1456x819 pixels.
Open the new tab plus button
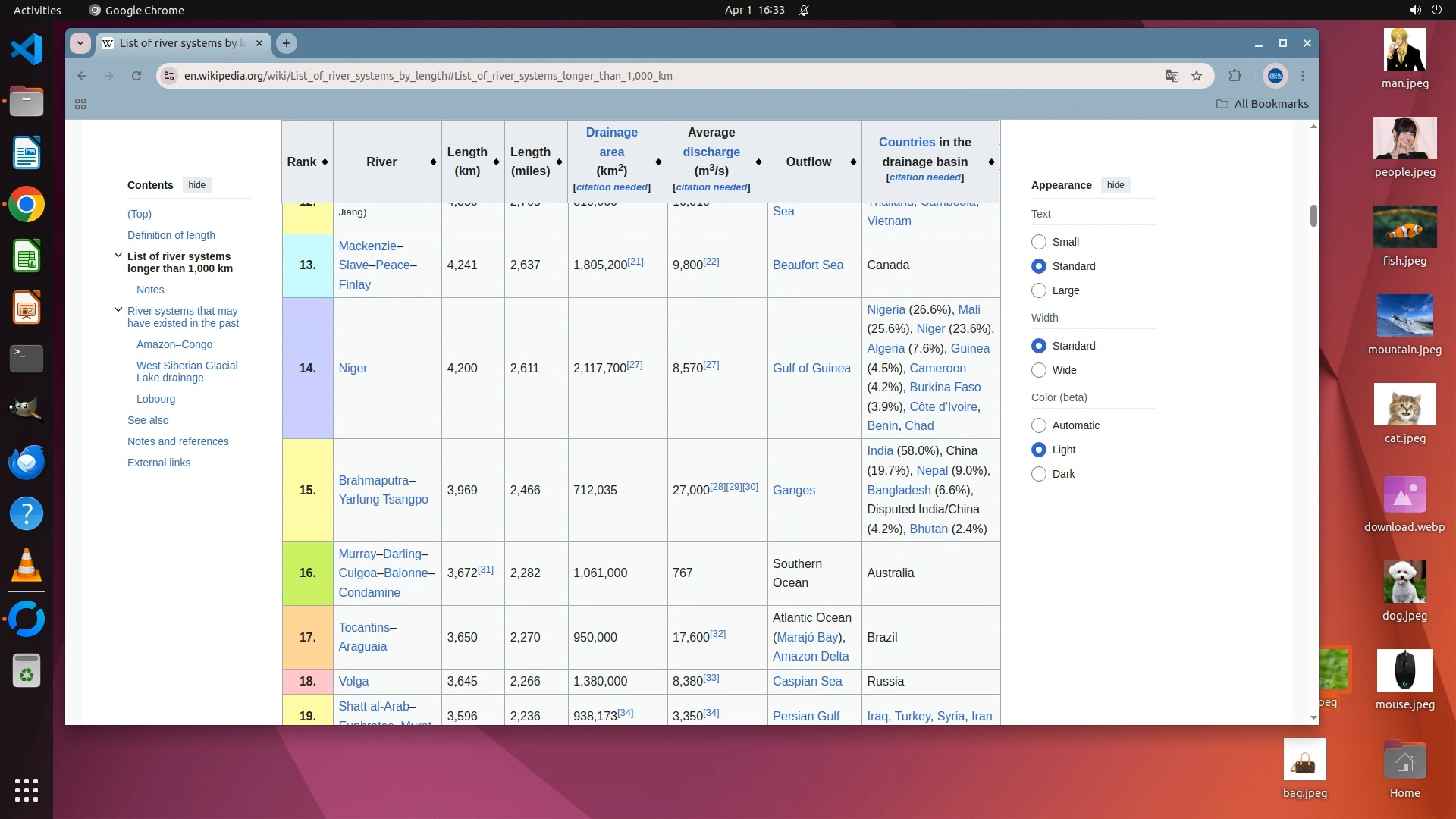(x=287, y=43)
